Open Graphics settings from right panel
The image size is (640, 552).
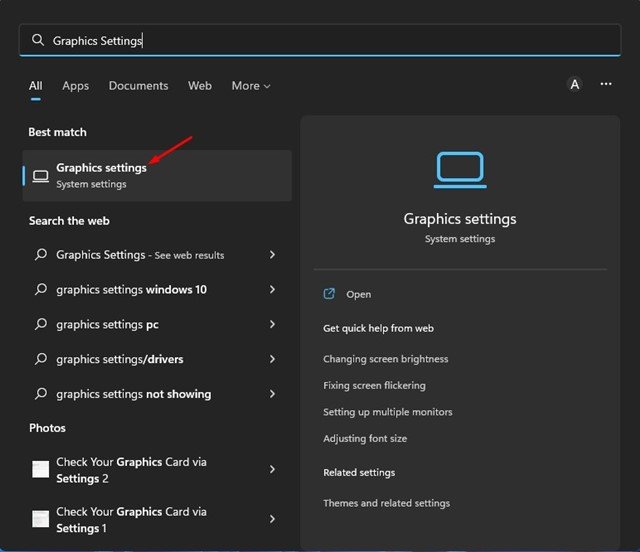click(358, 295)
